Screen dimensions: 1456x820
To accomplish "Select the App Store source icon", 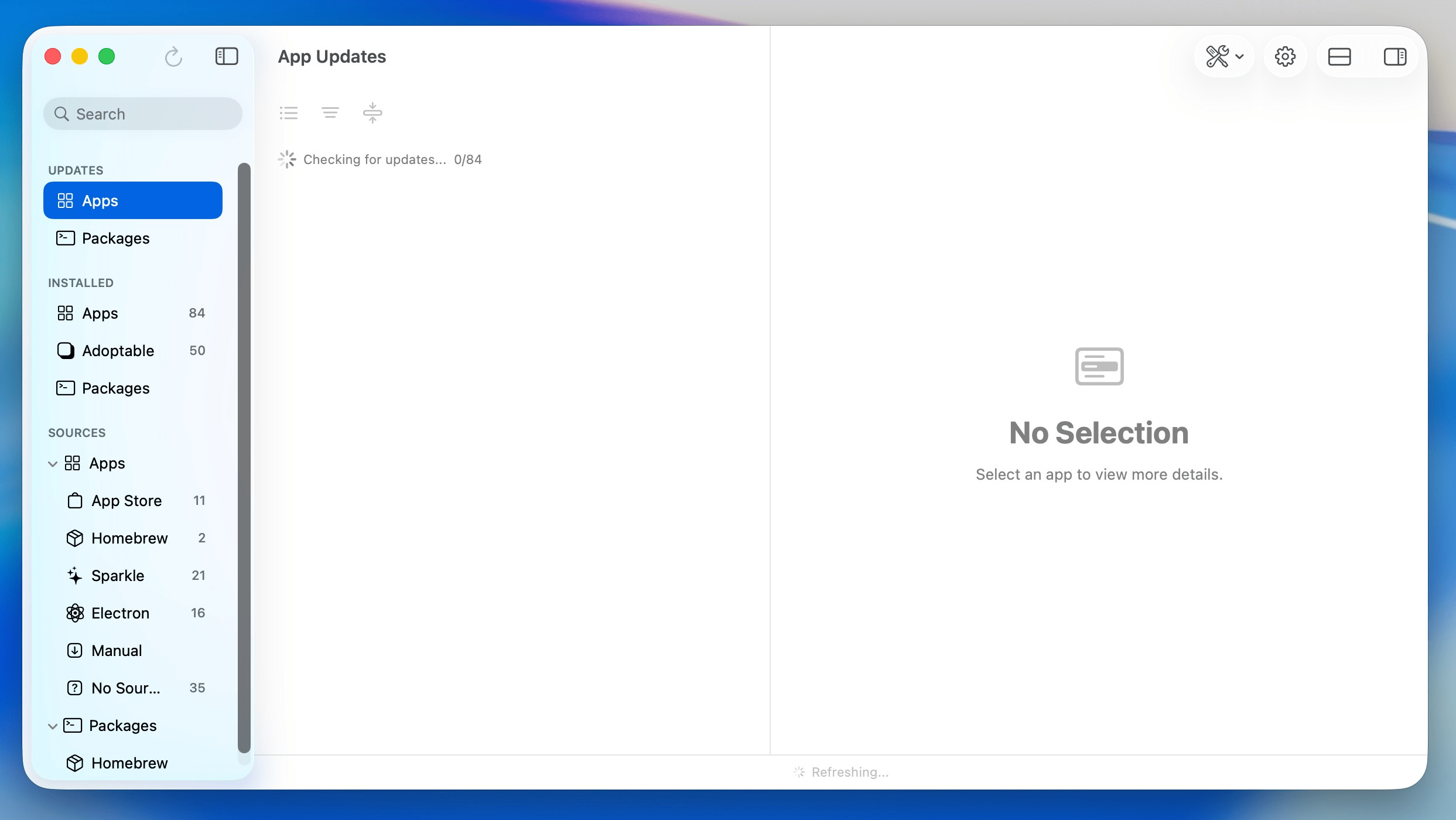I will (x=75, y=500).
